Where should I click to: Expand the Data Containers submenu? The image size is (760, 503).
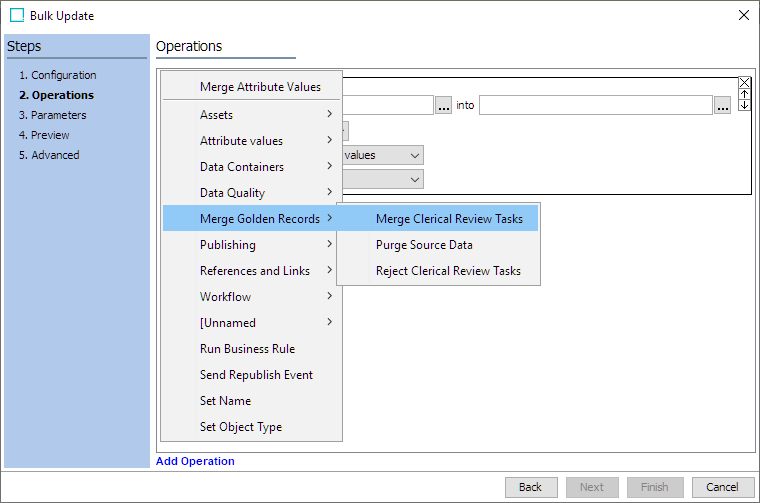[x=253, y=167]
